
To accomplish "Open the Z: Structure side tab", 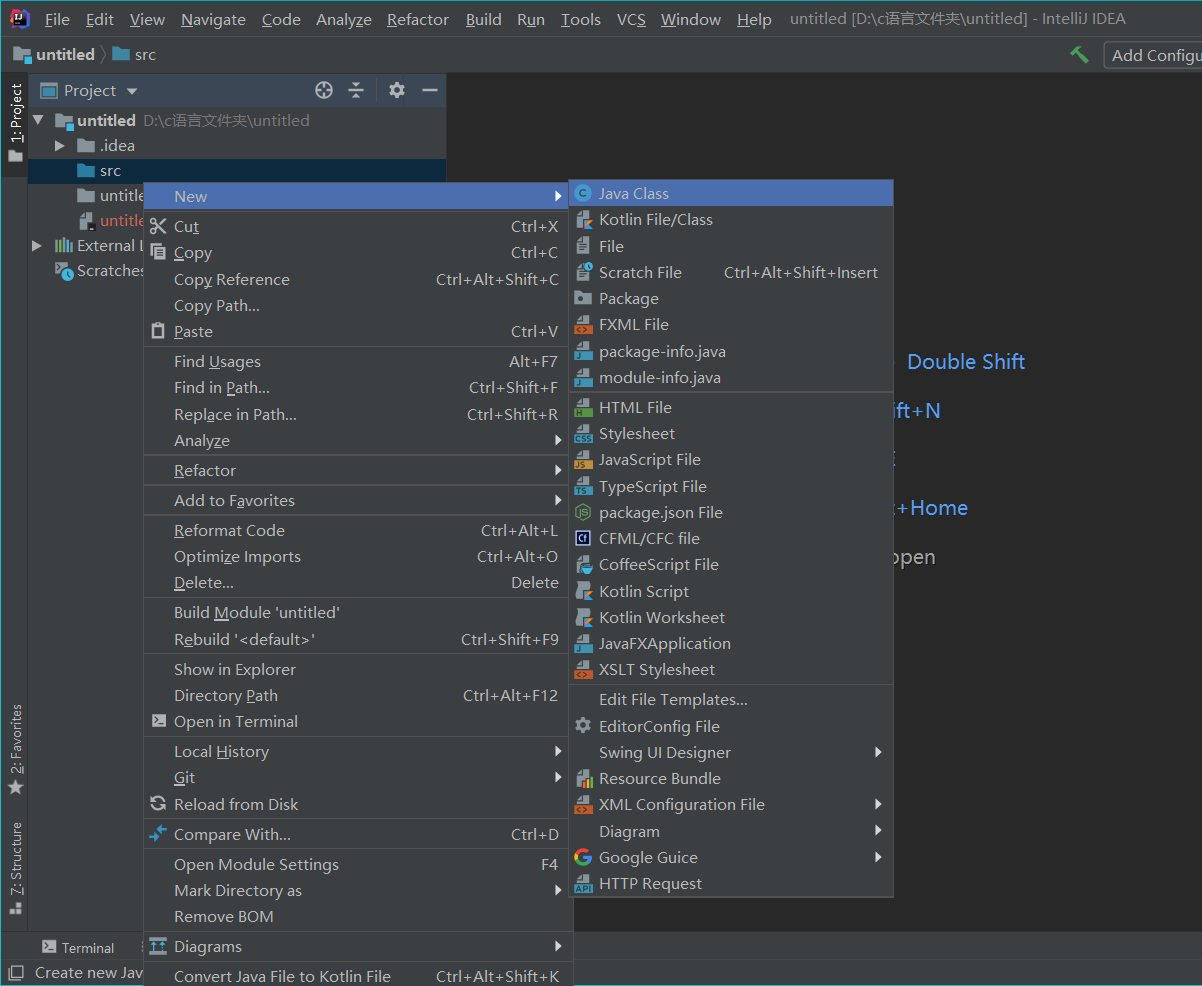I will 15,868.
